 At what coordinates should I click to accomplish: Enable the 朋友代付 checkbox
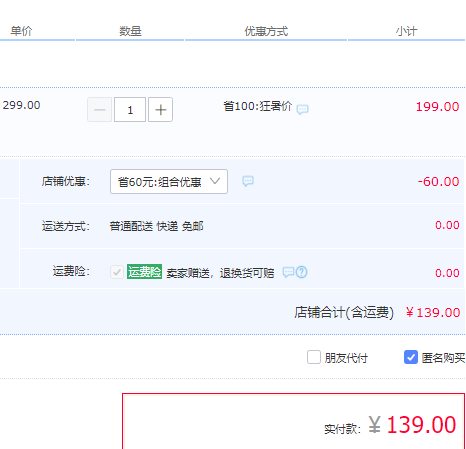tap(314, 357)
